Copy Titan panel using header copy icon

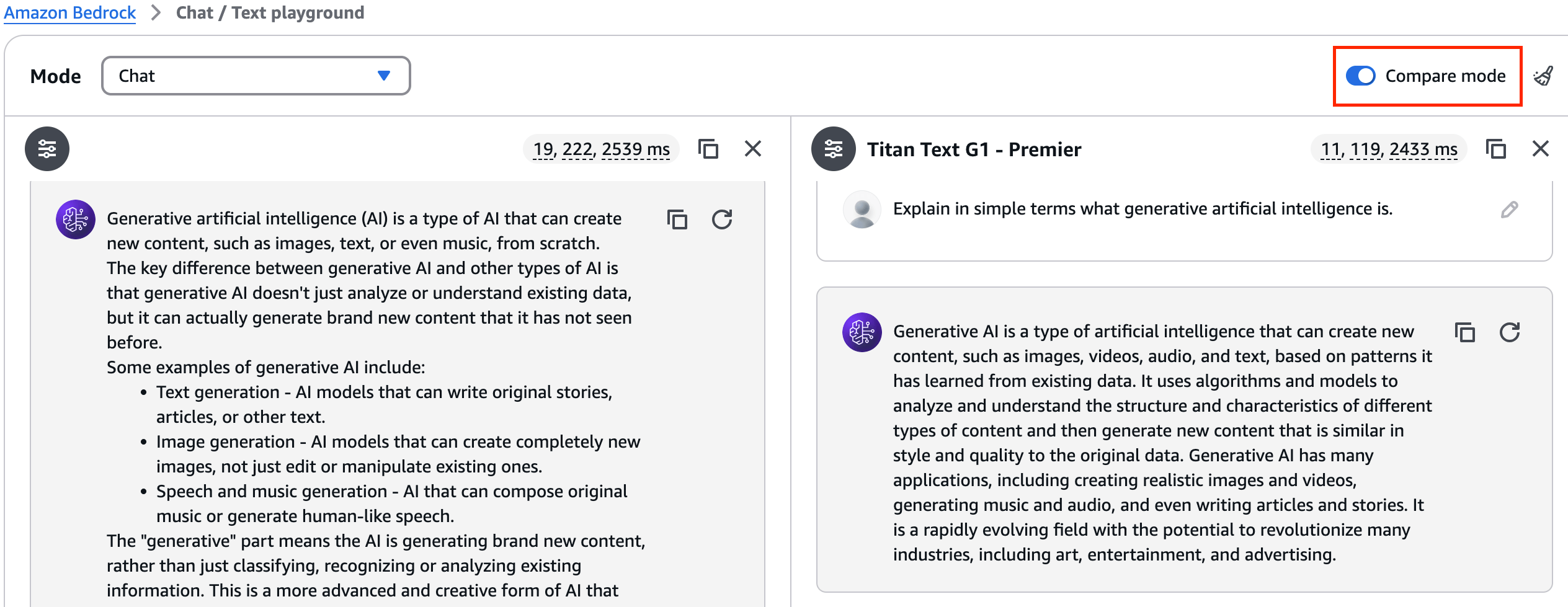(1496, 149)
